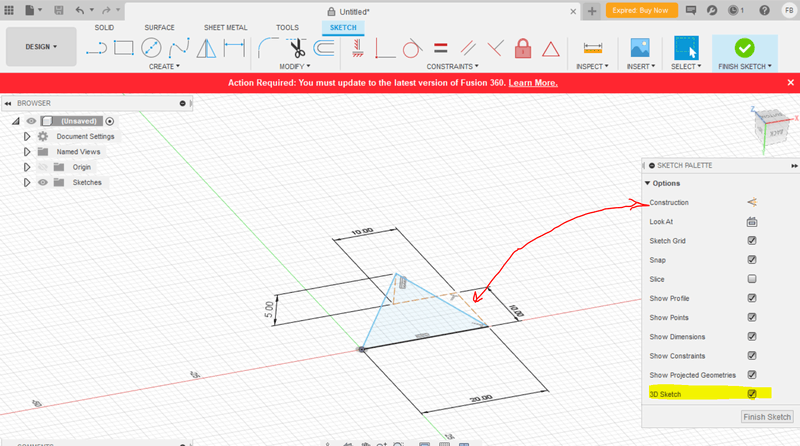Screen dimensions: 800x446
Task: Select the Line sketch tool
Action: tap(96, 49)
